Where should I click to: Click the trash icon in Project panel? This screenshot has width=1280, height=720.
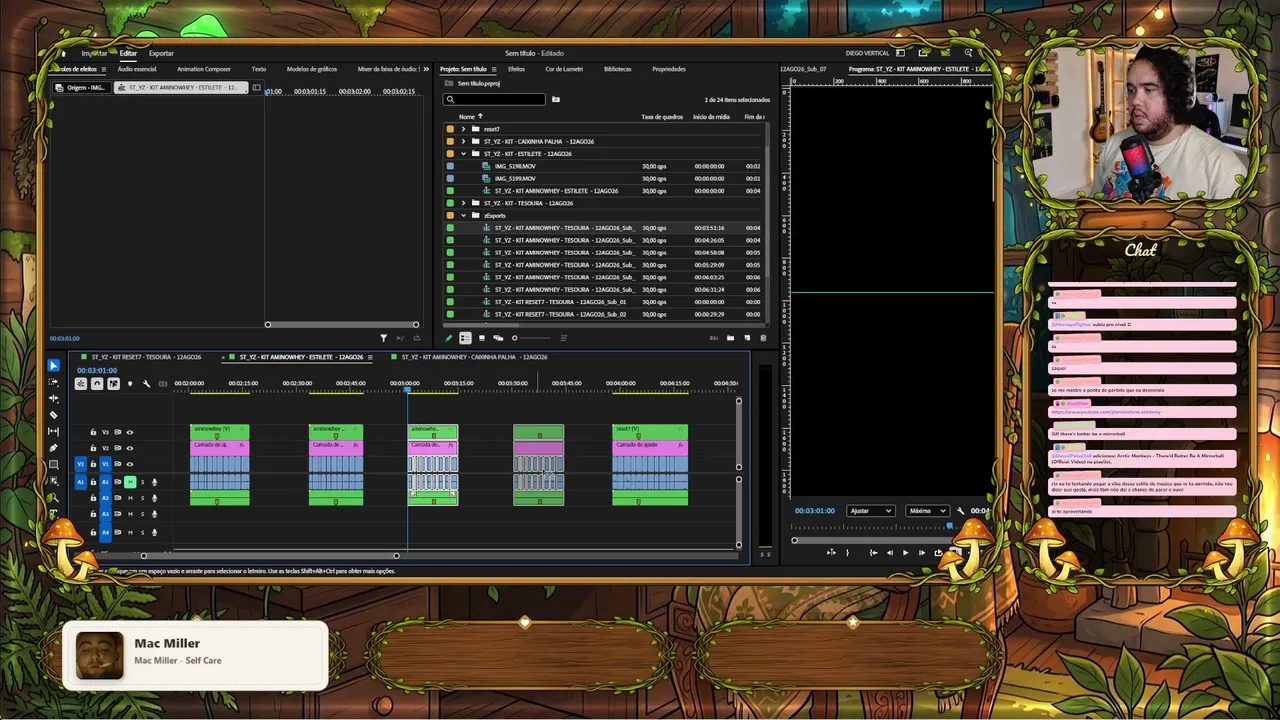coord(763,338)
